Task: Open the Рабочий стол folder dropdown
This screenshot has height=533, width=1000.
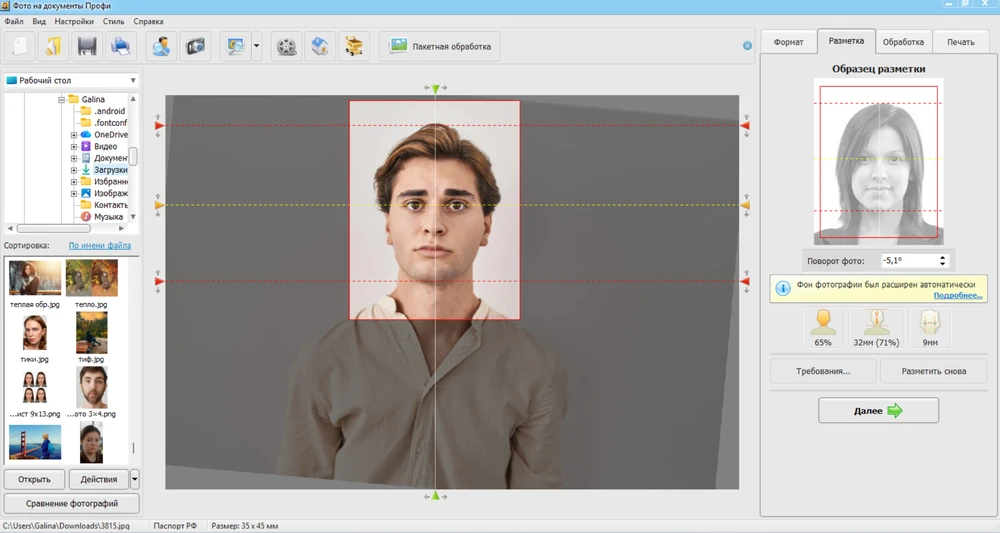Action: click(132, 81)
